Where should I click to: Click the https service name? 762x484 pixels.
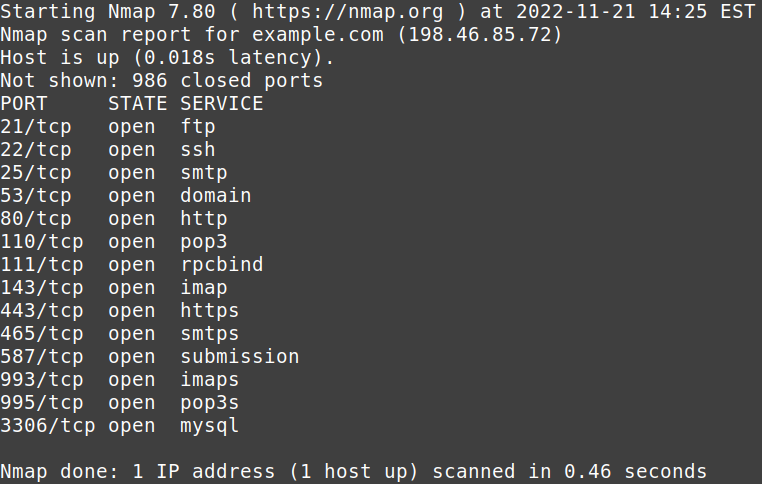[x=210, y=310]
